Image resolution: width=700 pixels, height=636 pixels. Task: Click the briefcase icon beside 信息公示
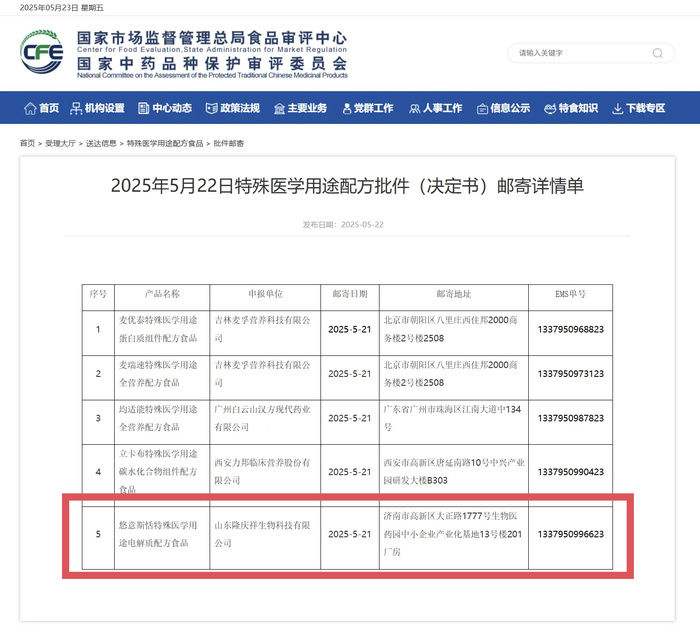(x=482, y=108)
